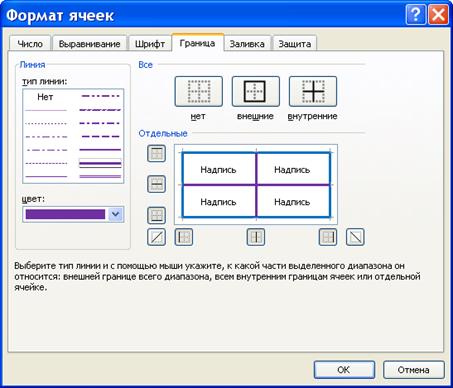Screen dimensions: 453x388
Task: Toggle the diagonal down border button
Action: click(355, 237)
